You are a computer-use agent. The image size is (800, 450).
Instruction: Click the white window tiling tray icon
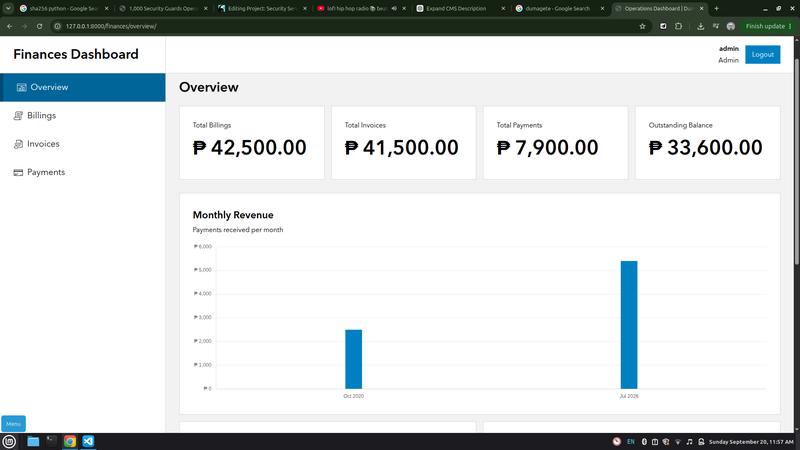click(655, 441)
